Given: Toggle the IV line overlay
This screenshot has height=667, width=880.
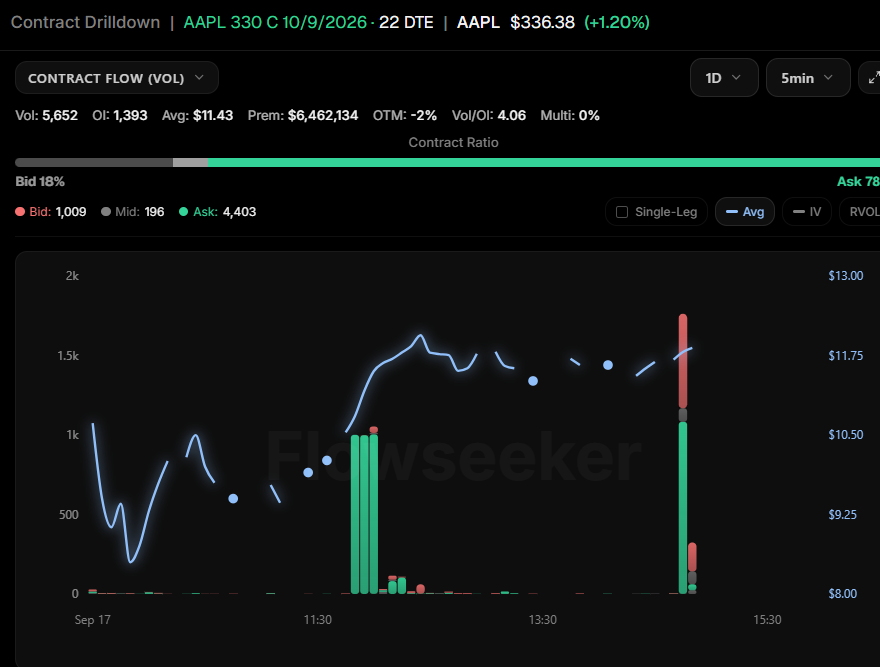Looking at the screenshot, I should tap(806, 212).
